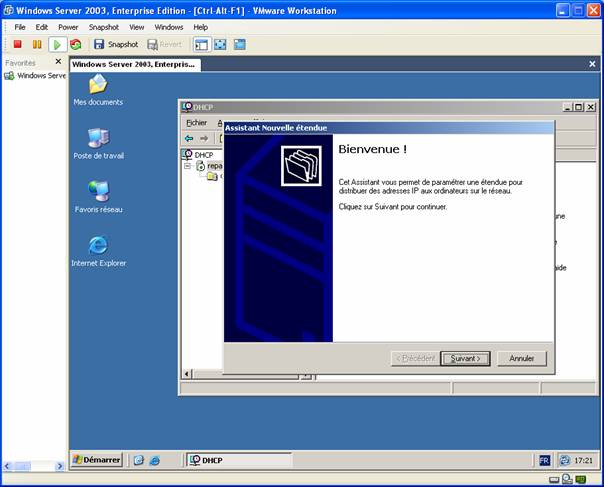This screenshot has height=487, width=604.
Task: Click the Mes documents desktop icon
Action: (98, 90)
